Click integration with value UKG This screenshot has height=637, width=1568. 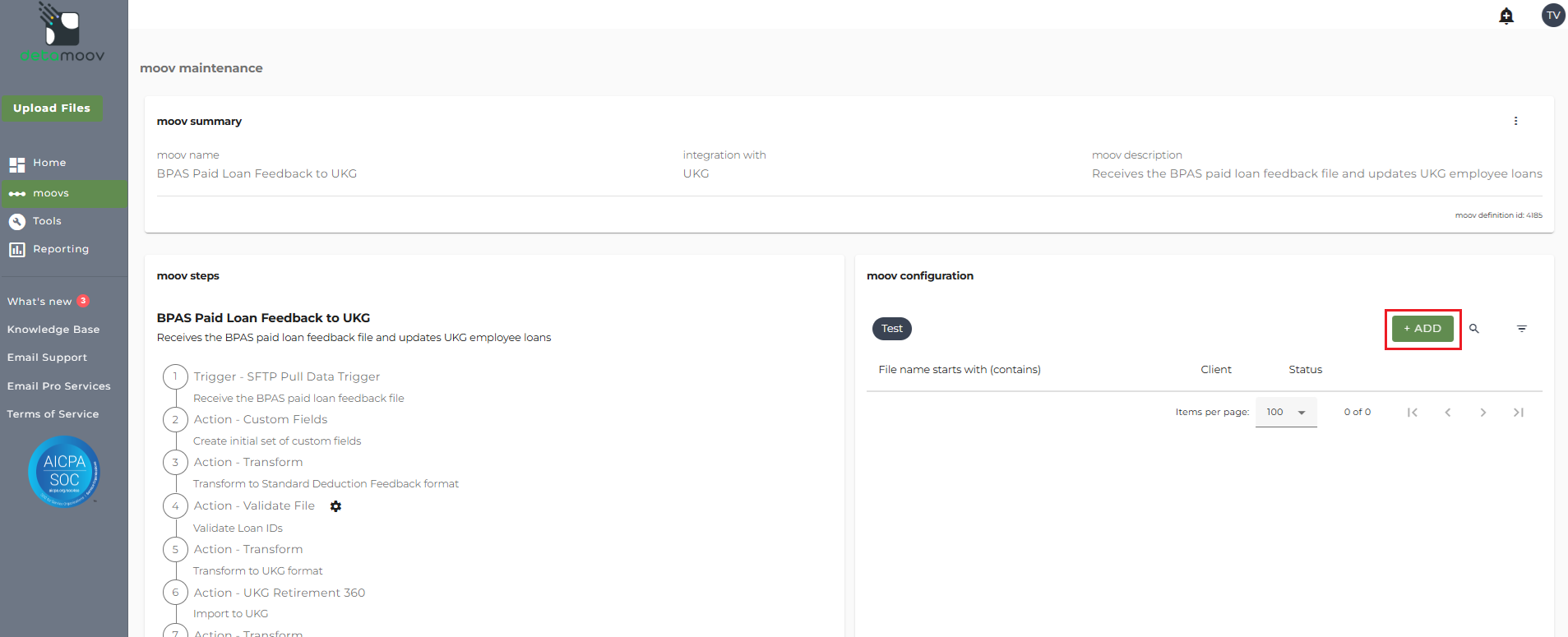pyautogui.click(x=696, y=173)
